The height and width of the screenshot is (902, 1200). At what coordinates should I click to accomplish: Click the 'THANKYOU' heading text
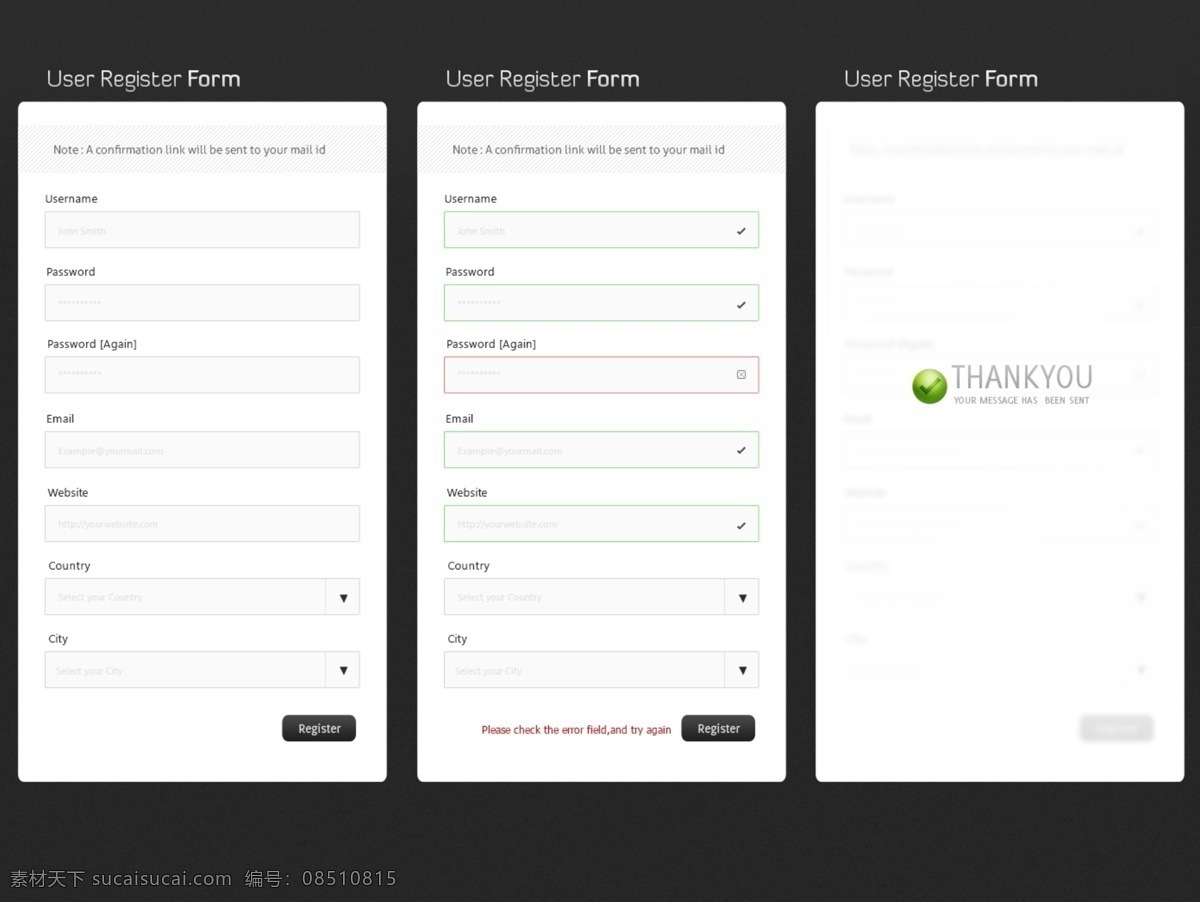coord(1021,377)
